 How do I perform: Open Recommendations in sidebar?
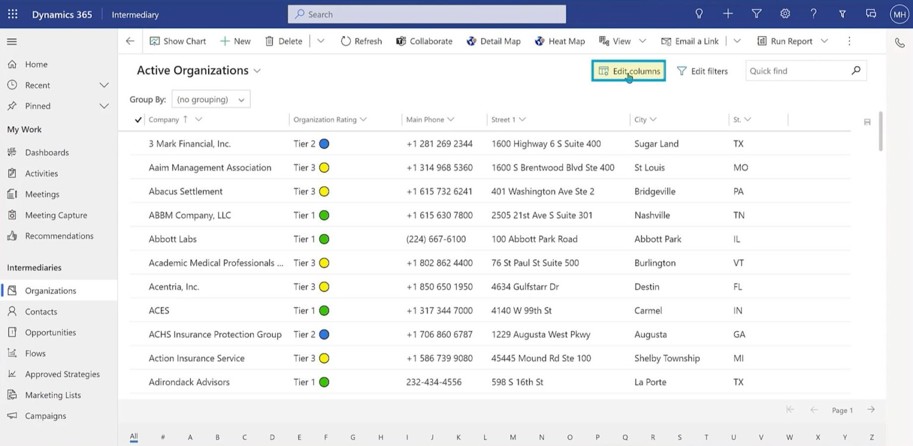58,236
